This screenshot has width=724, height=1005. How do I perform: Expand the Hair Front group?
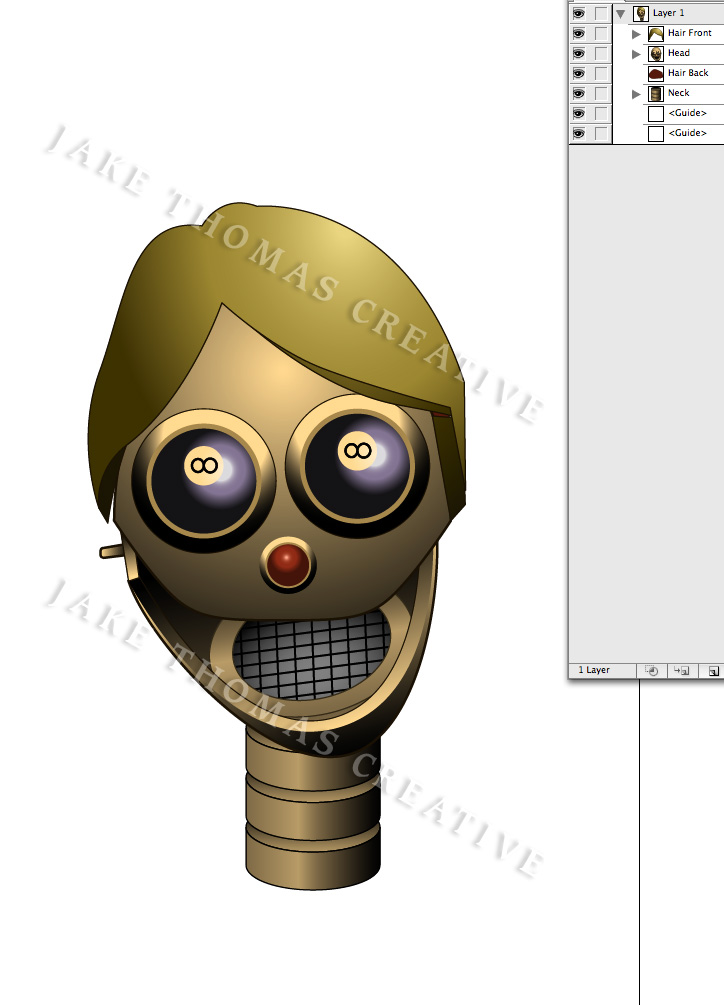(636, 33)
